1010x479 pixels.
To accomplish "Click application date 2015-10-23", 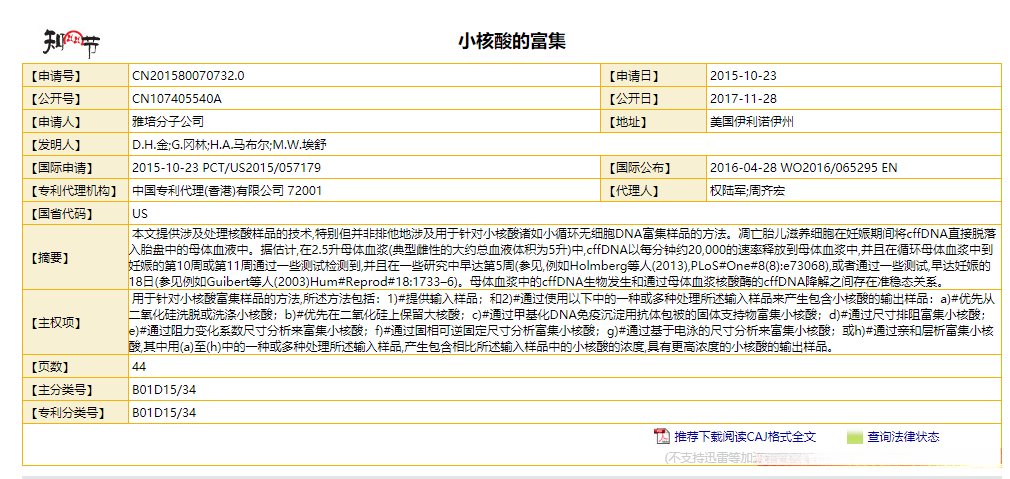I will click(743, 75).
